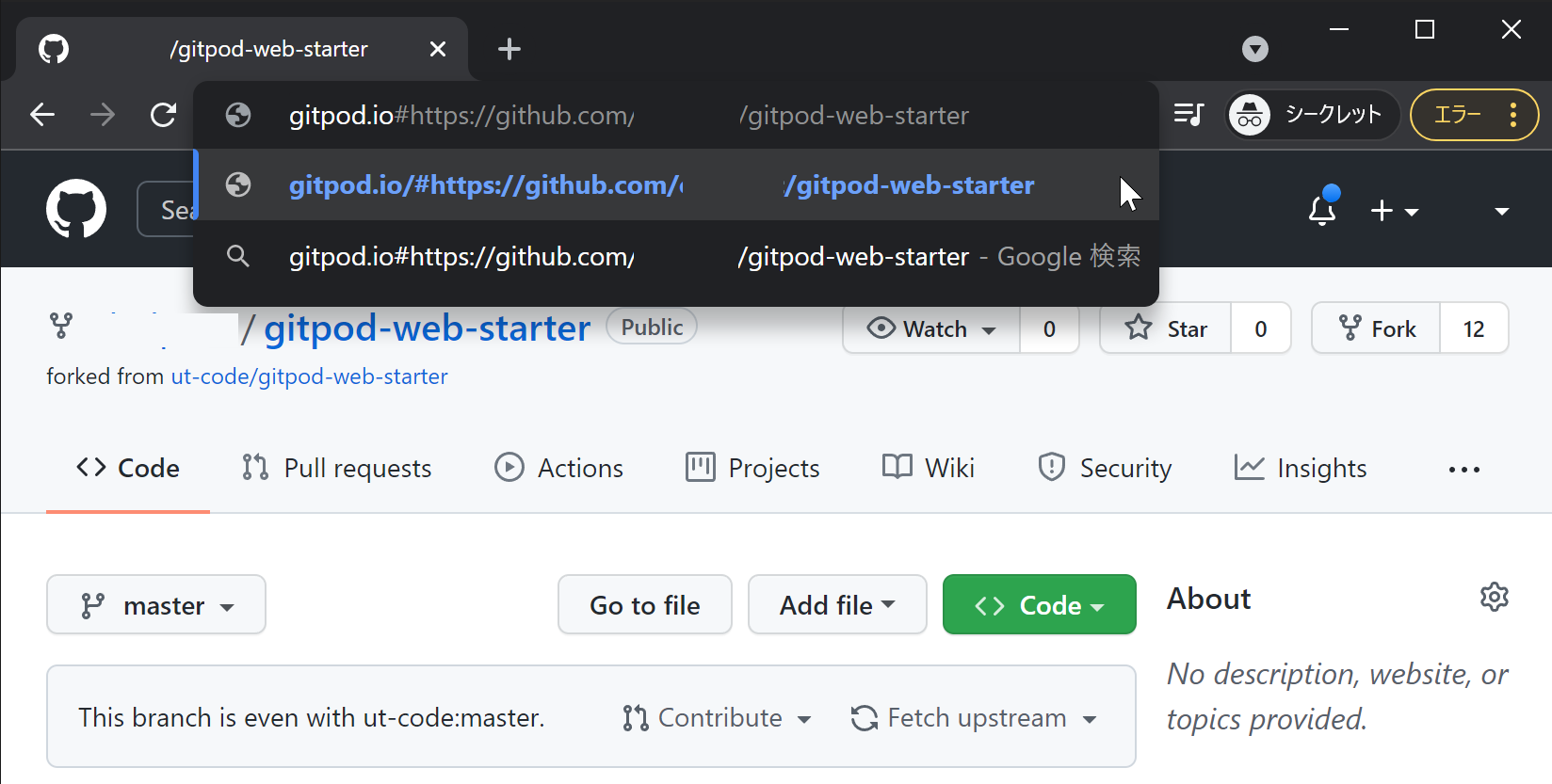Click the GitHub favicon on browser tab
1552x784 pixels.
pyautogui.click(x=54, y=49)
